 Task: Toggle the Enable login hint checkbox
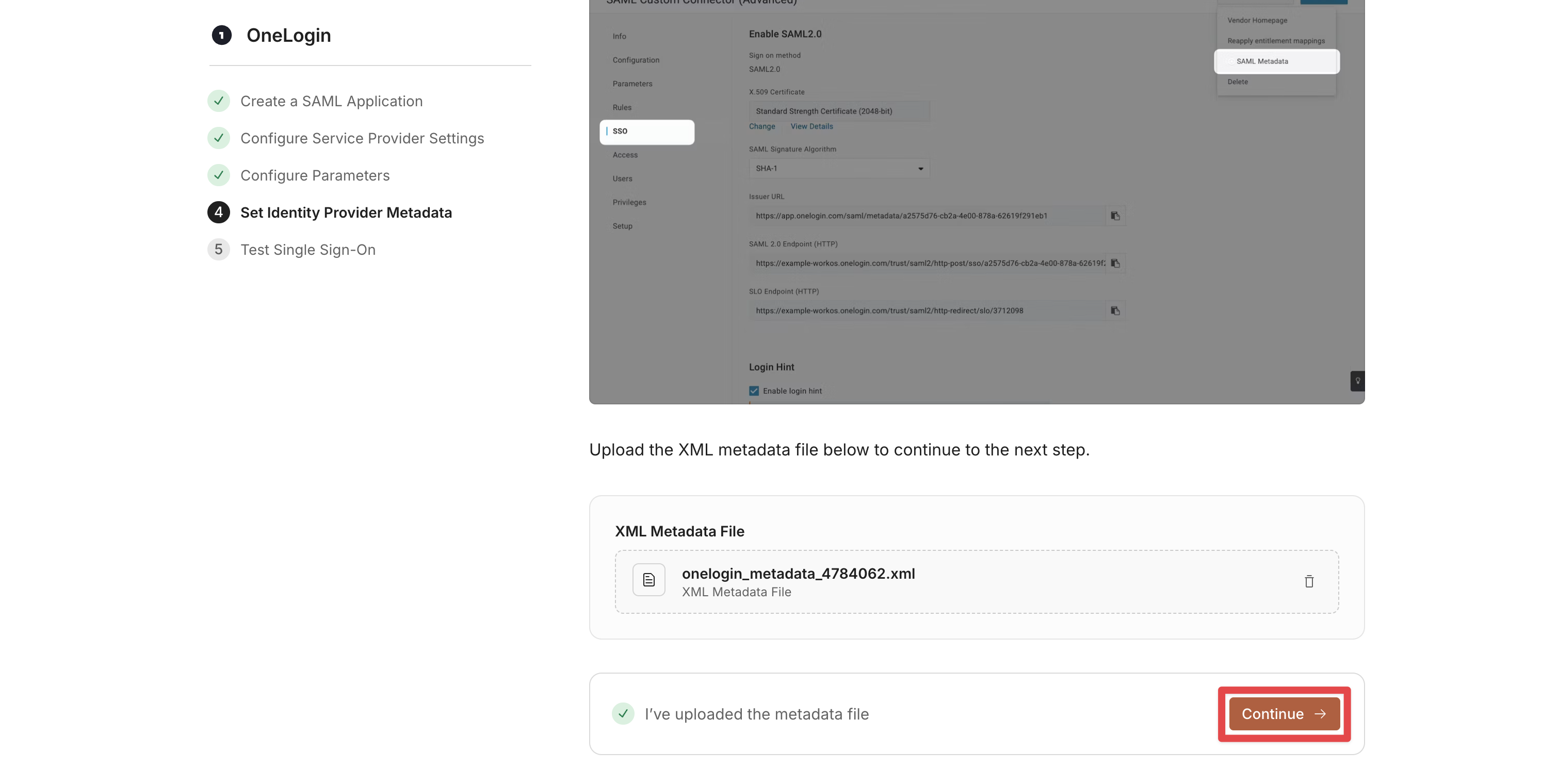coord(754,391)
